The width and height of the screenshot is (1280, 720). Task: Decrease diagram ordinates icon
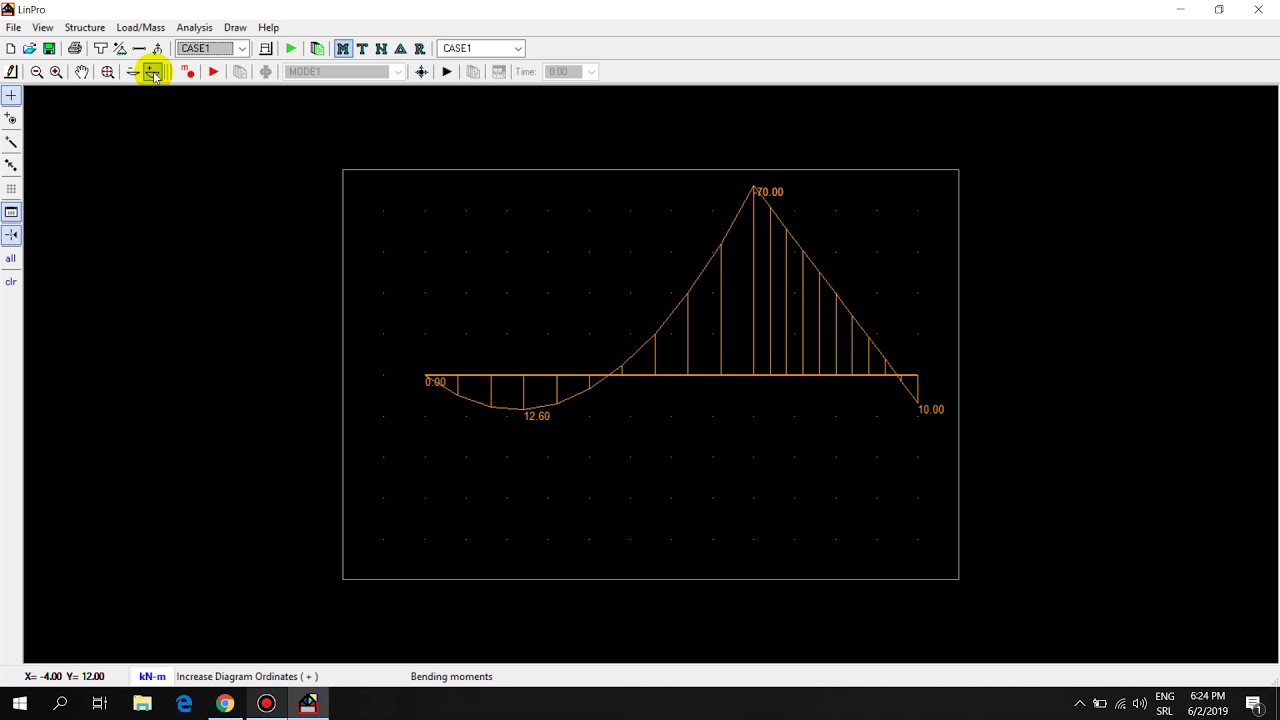click(133, 72)
